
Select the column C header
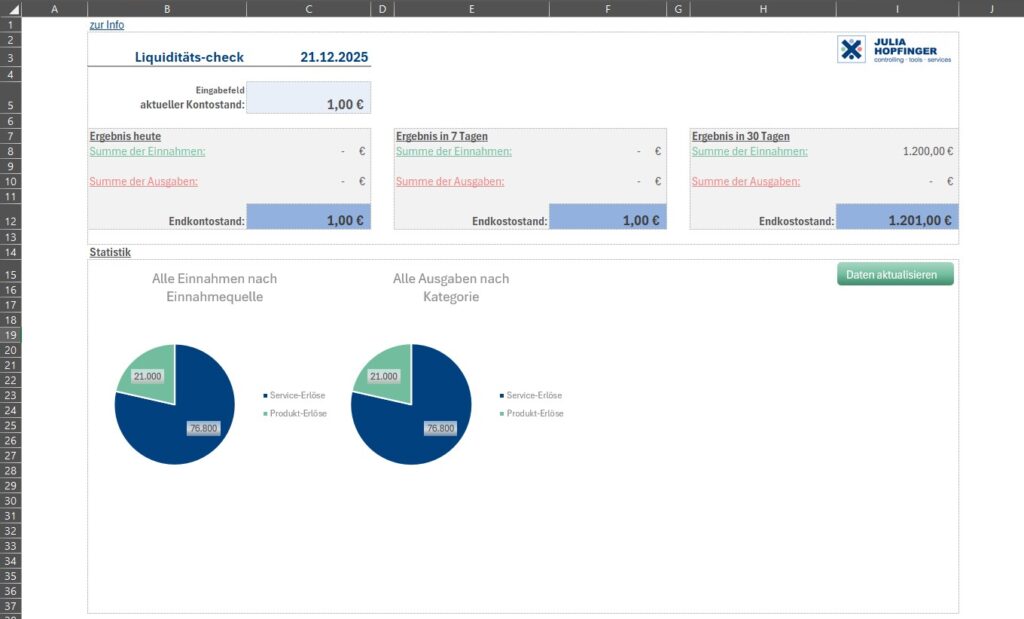(x=308, y=8)
